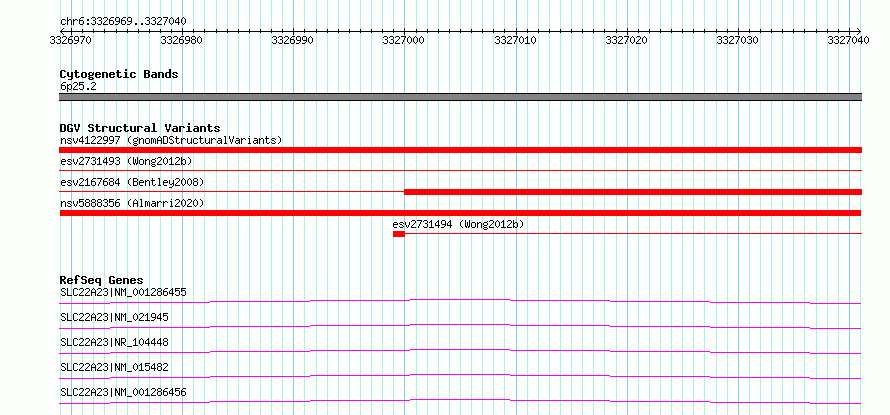Click the magenta line of SLC22A23|NR_104448

pos(460,351)
